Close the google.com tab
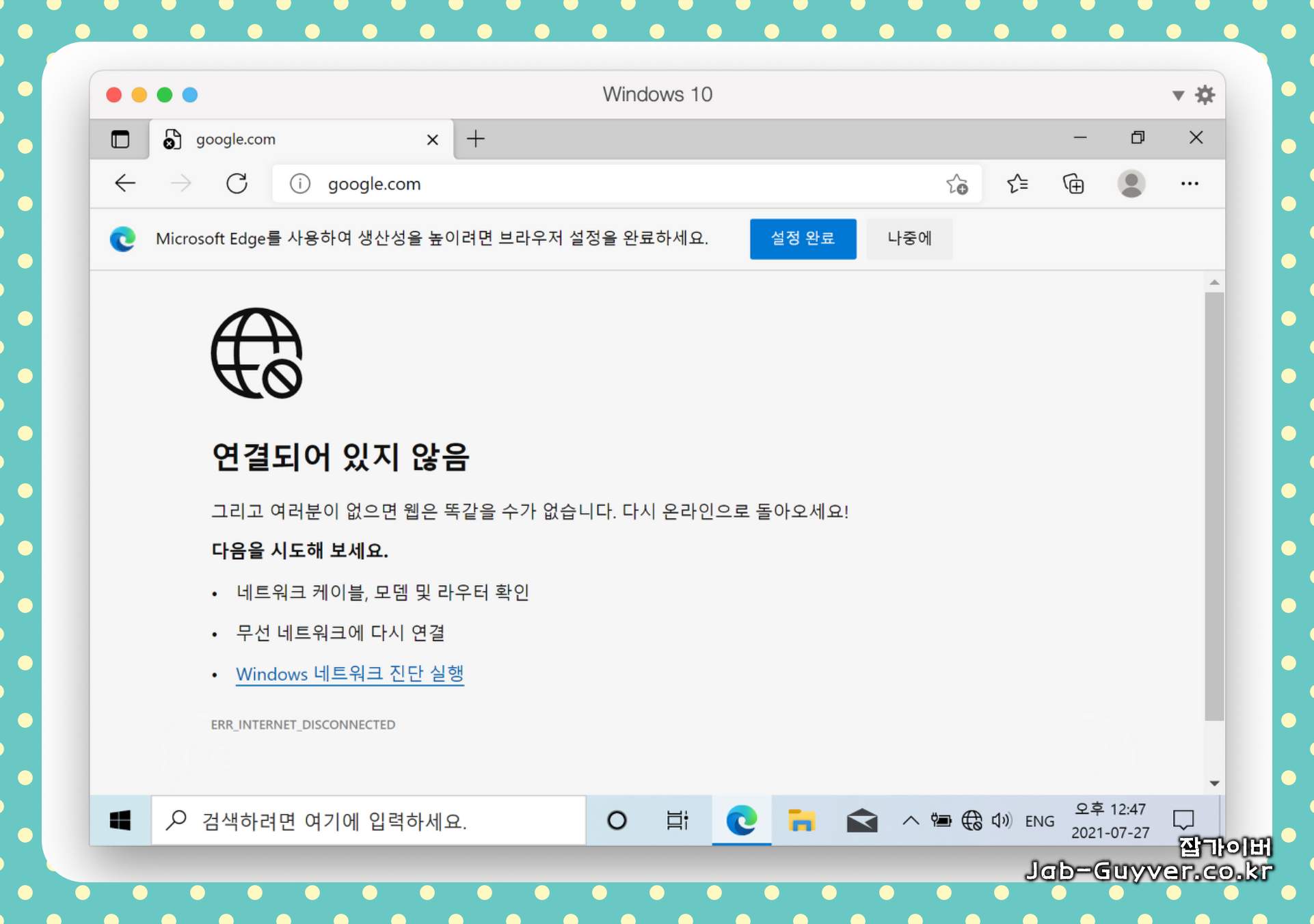This screenshot has width=1314, height=924. 432,140
